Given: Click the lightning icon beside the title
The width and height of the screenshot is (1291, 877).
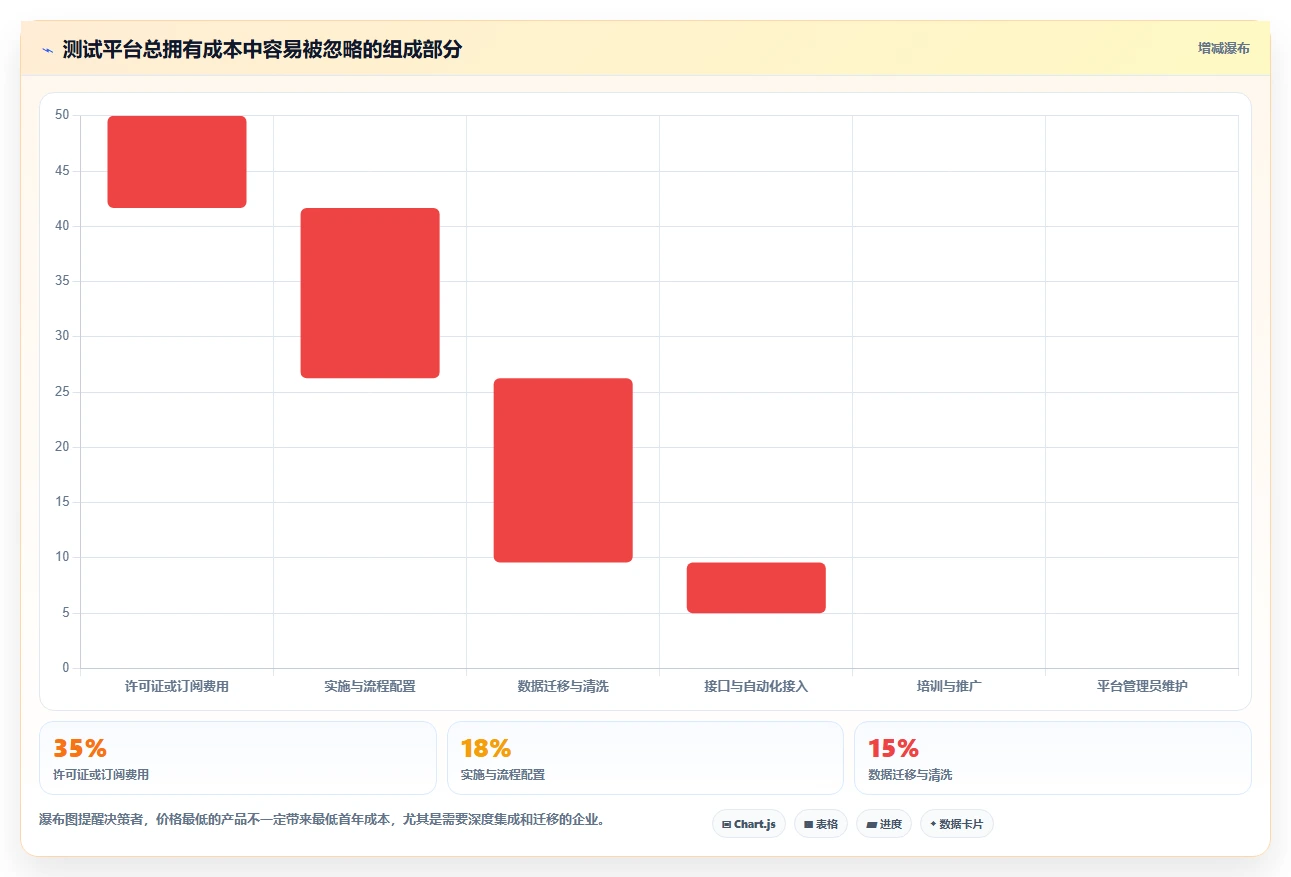Looking at the screenshot, I should (x=48, y=50).
